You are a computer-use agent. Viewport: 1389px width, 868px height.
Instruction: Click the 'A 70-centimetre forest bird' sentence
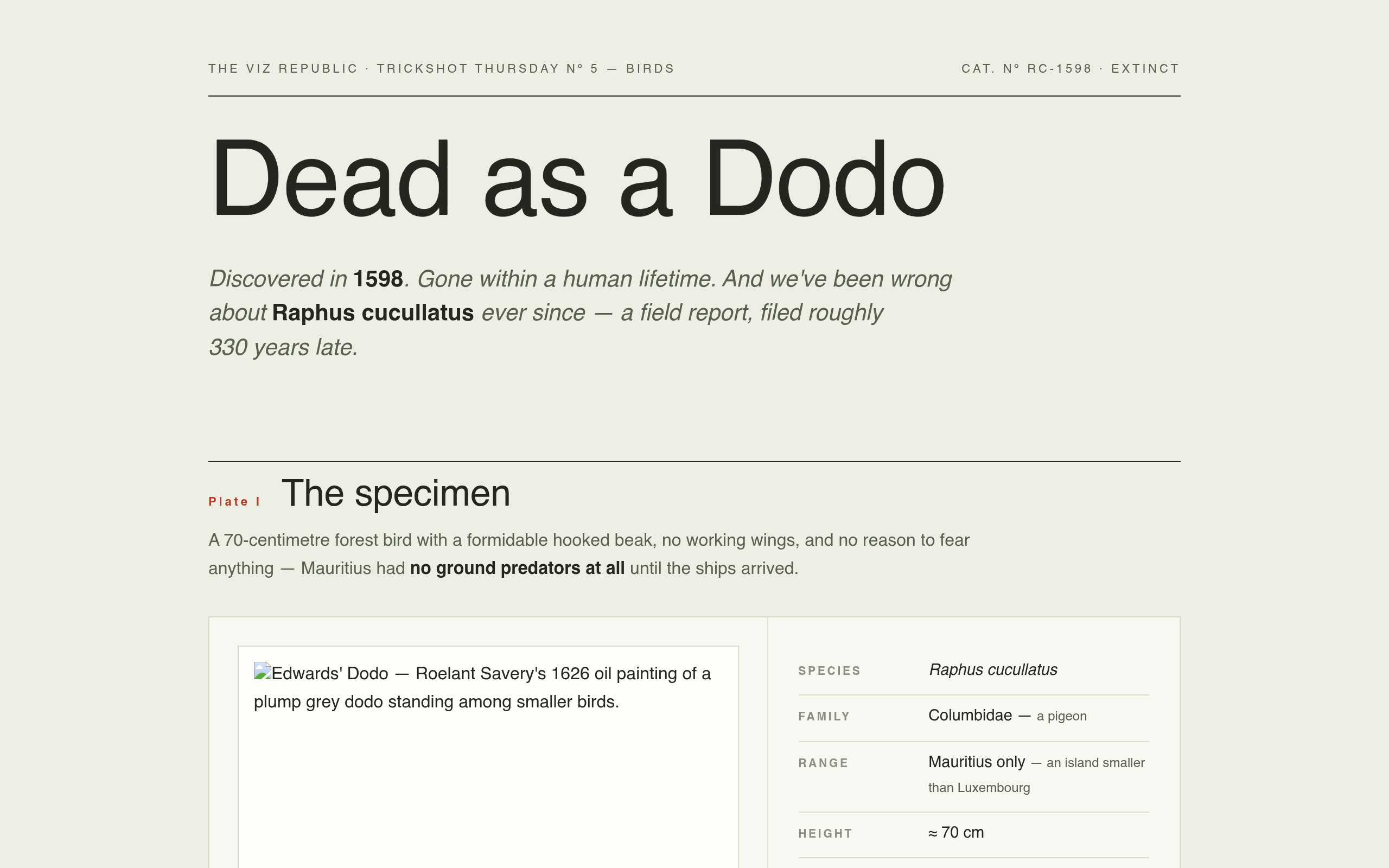[x=589, y=554]
